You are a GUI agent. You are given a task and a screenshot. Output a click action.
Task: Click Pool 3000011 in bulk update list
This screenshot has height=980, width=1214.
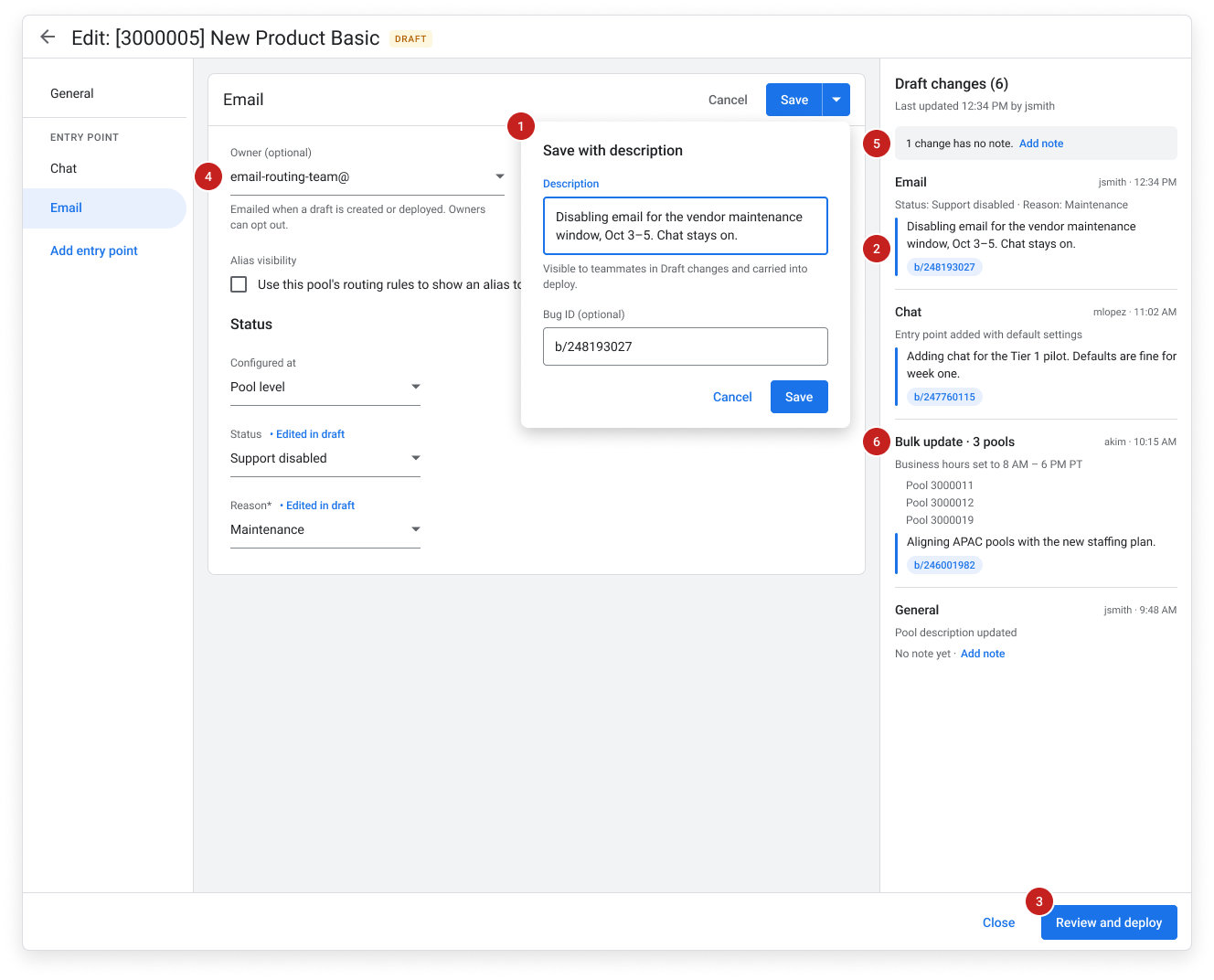tap(940, 485)
